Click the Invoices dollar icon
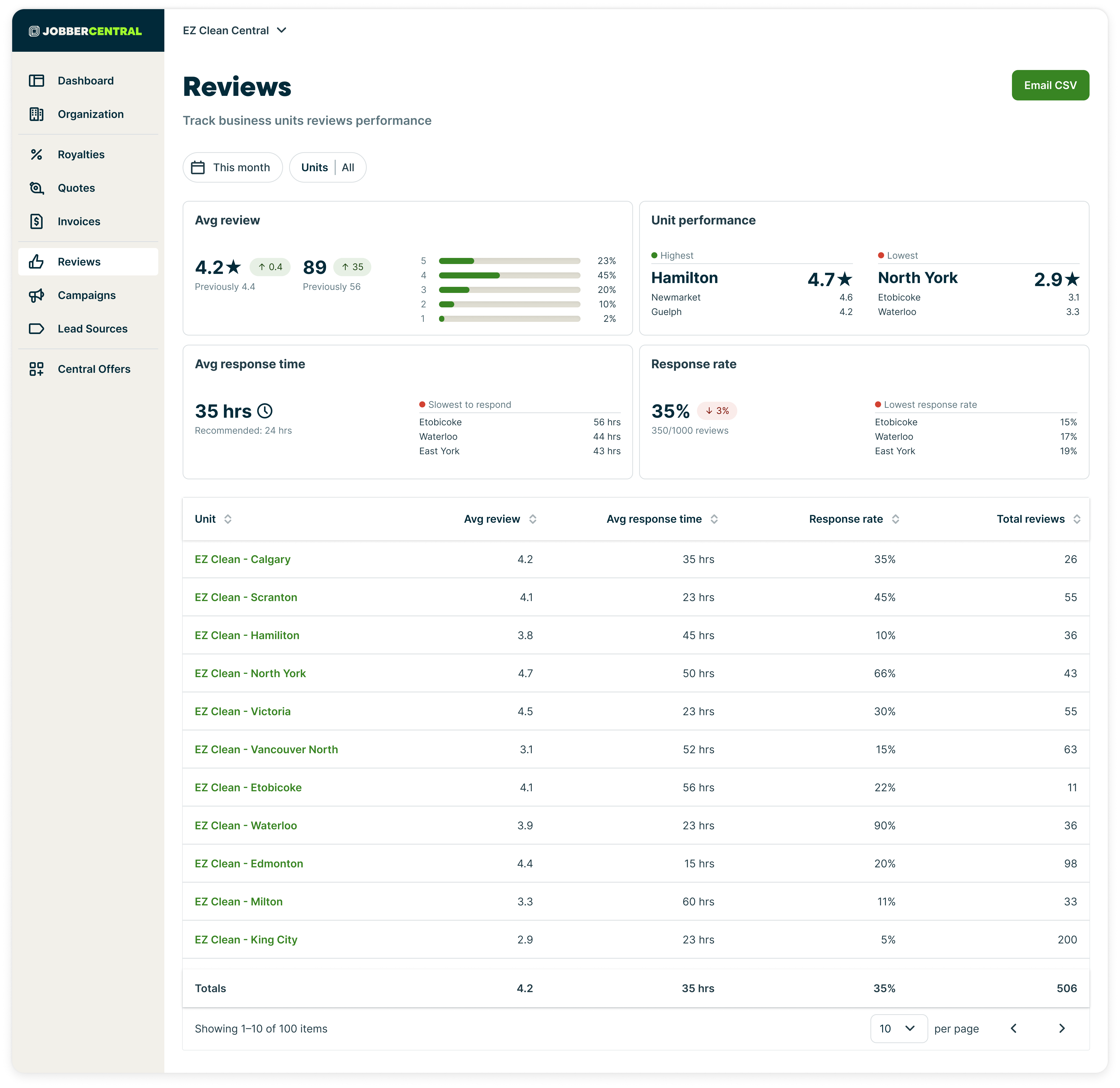The height and width of the screenshot is (1088, 1120). [37, 221]
